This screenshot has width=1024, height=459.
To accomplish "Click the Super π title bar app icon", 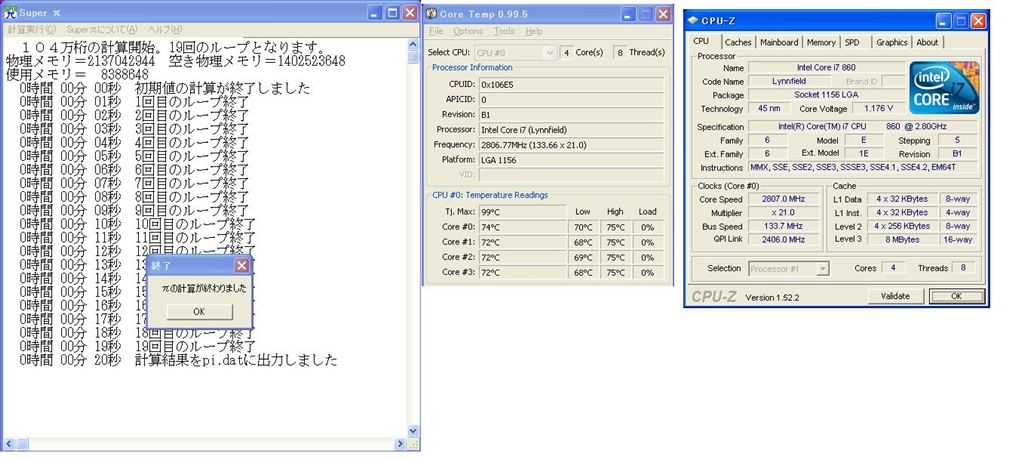I will (x=10, y=12).
